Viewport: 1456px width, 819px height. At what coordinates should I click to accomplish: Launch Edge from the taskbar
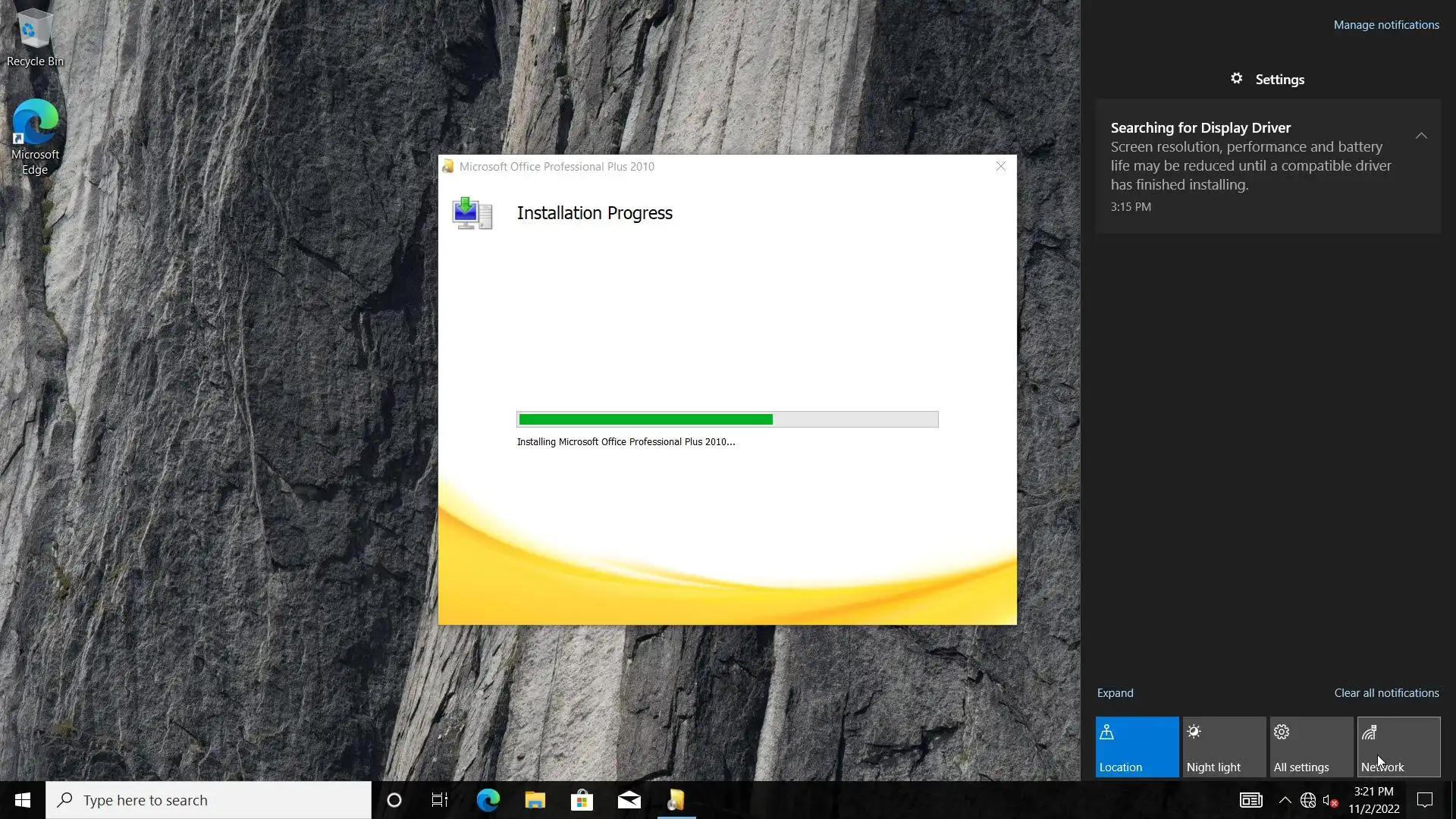pos(488,800)
